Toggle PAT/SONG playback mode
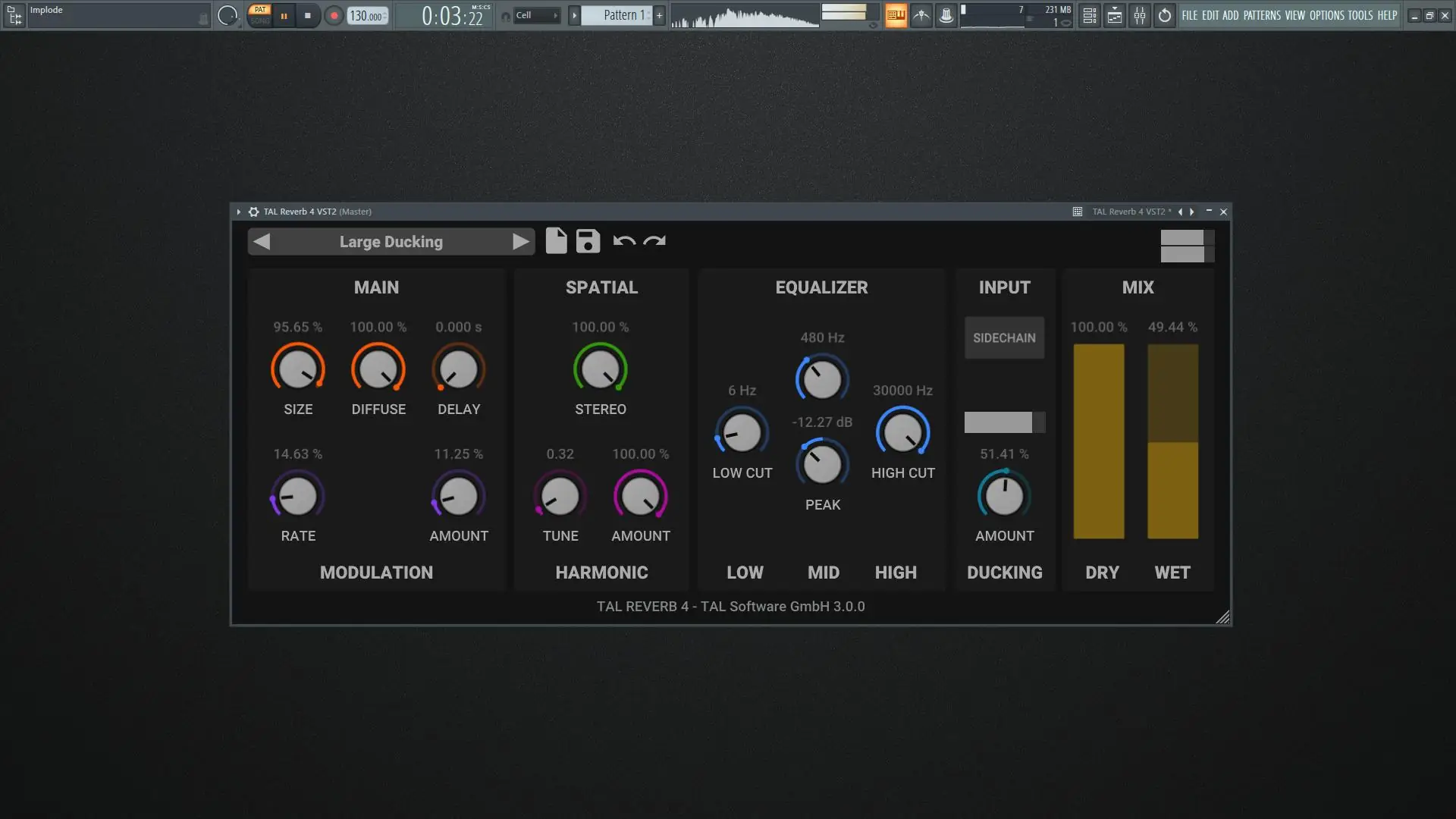 260,15
